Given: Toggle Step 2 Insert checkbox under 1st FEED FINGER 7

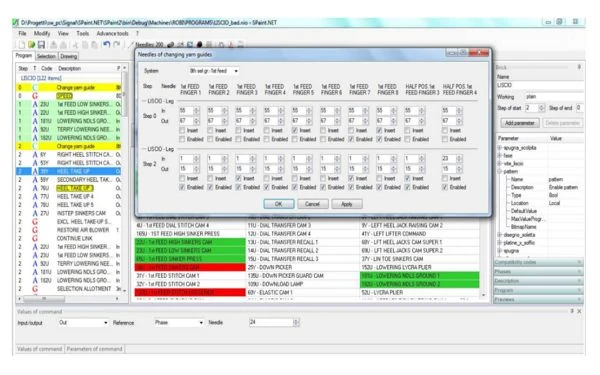Looking at the screenshot, I should (351, 178).
